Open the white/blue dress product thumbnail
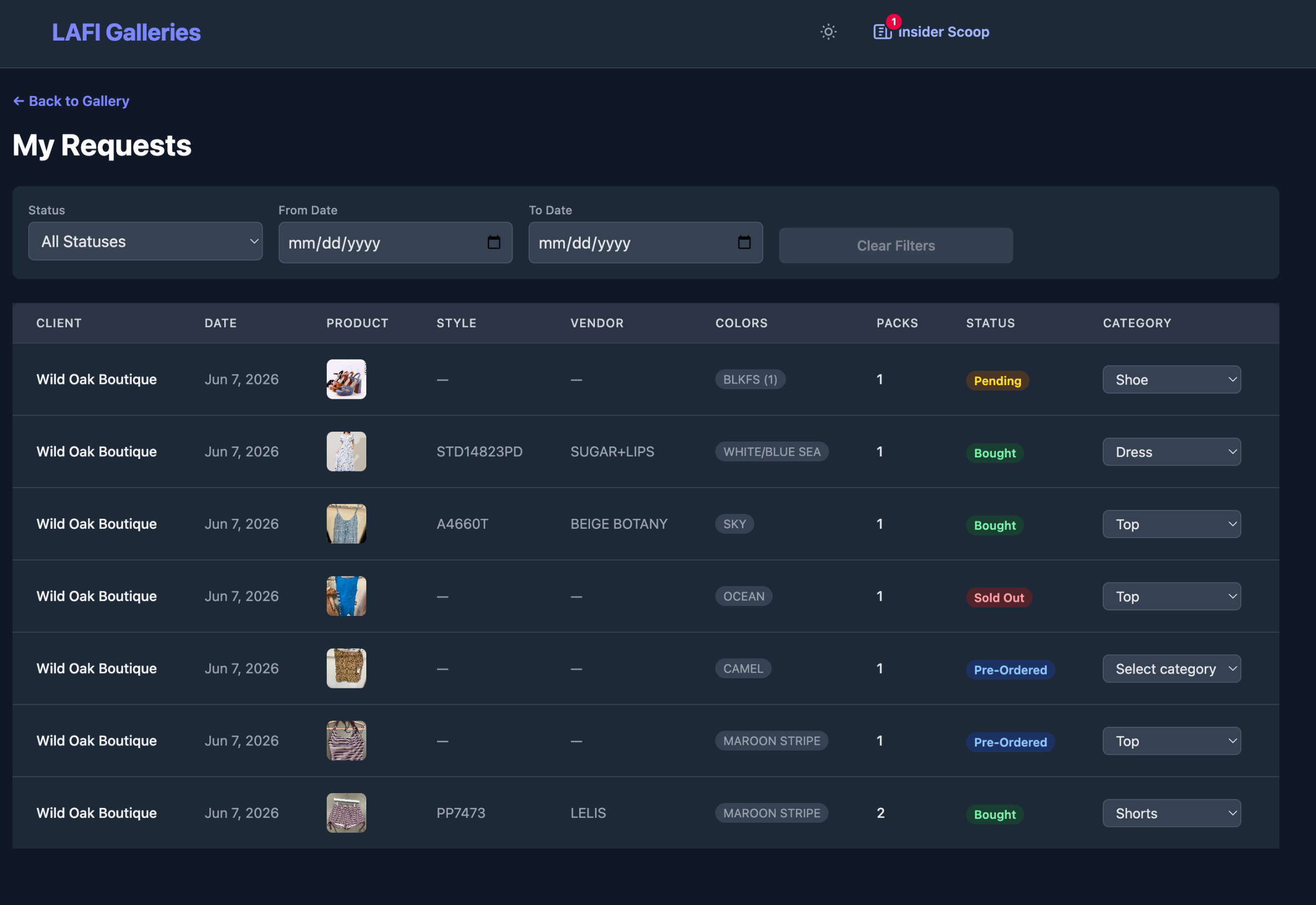Screen dimensions: 1316x905 [347, 452]
